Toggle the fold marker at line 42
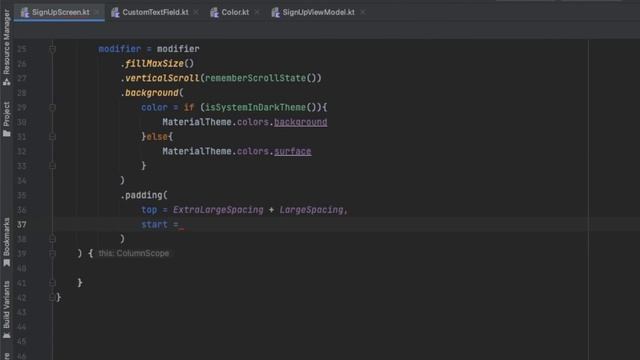This screenshot has height=360, width=640. click(53, 298)
